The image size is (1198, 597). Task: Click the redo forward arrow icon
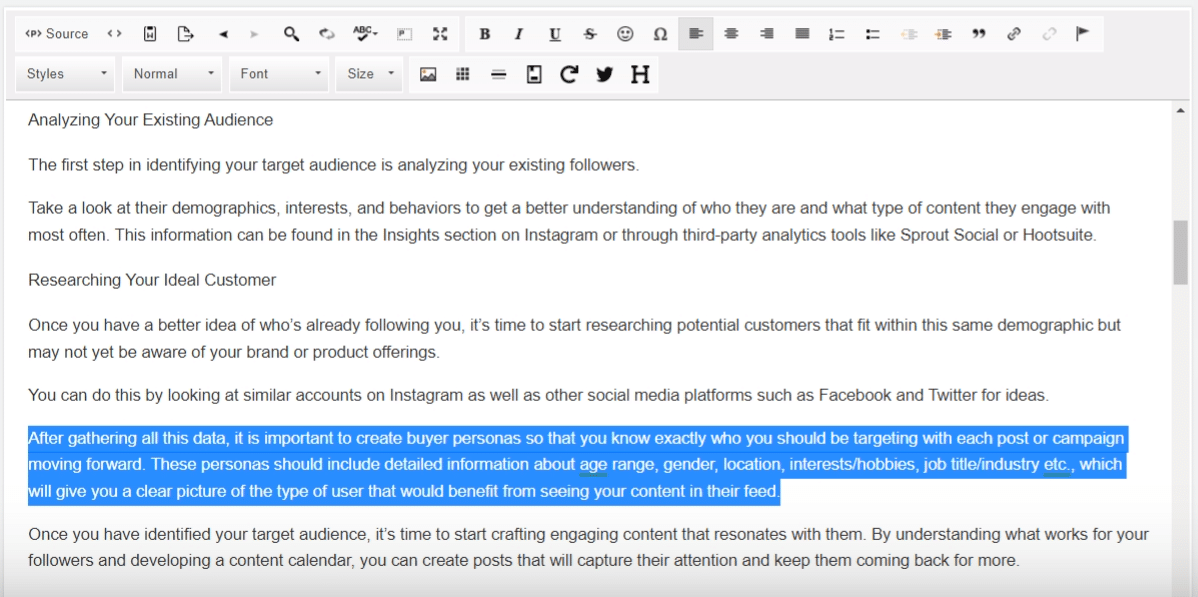pos(254,34)
